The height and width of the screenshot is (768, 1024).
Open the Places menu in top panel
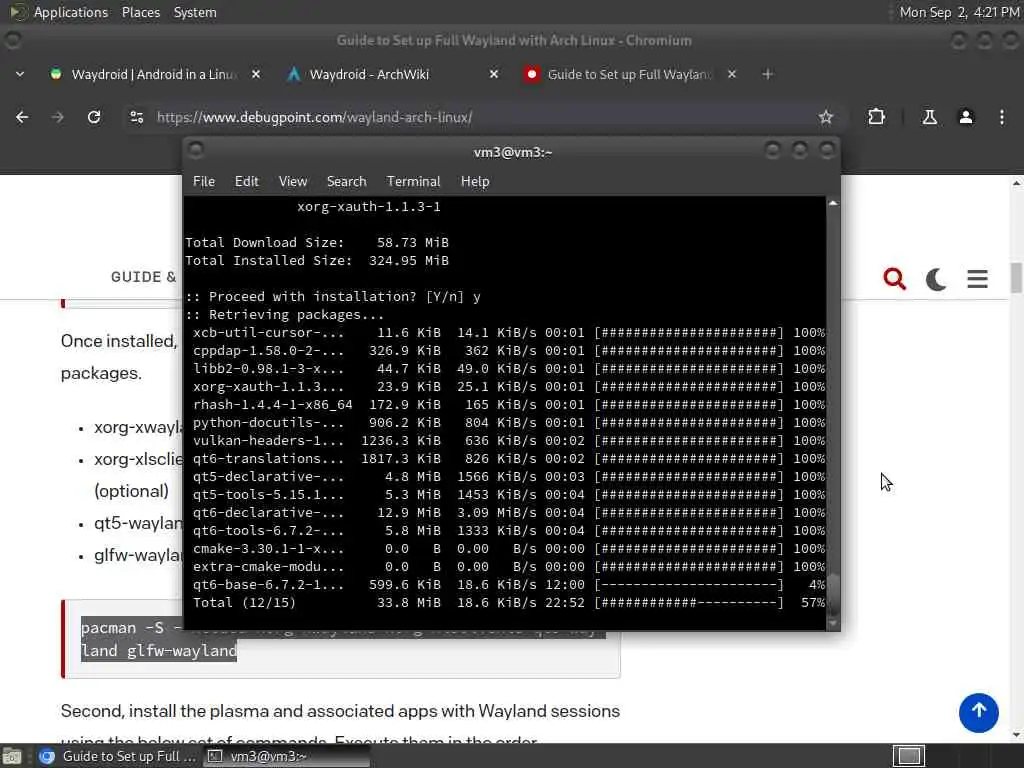pos(140,12)
